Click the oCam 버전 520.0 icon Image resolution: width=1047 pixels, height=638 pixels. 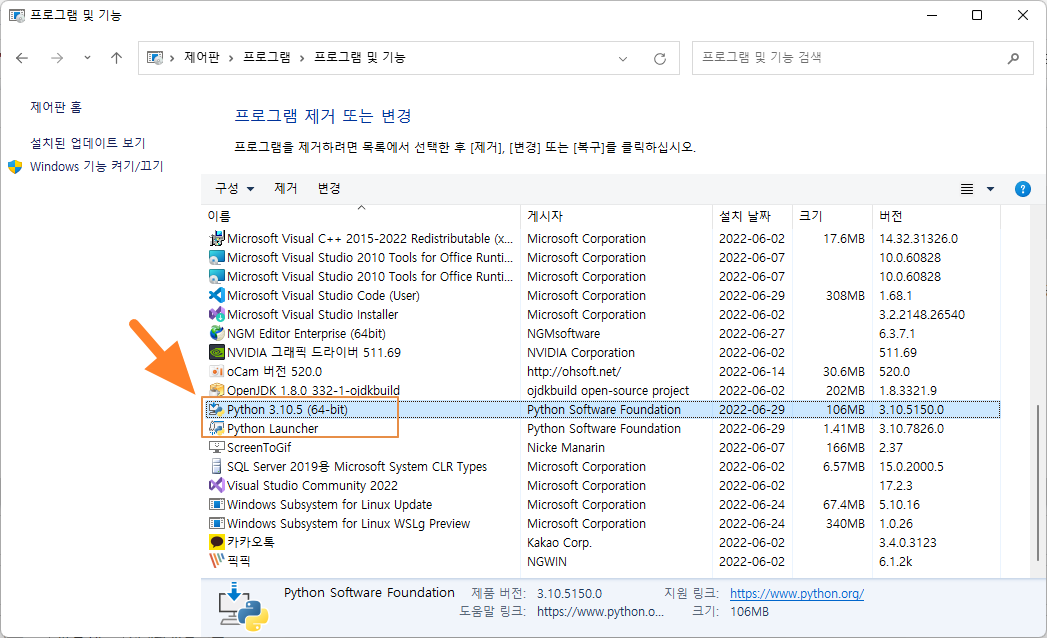click(216, 371)
